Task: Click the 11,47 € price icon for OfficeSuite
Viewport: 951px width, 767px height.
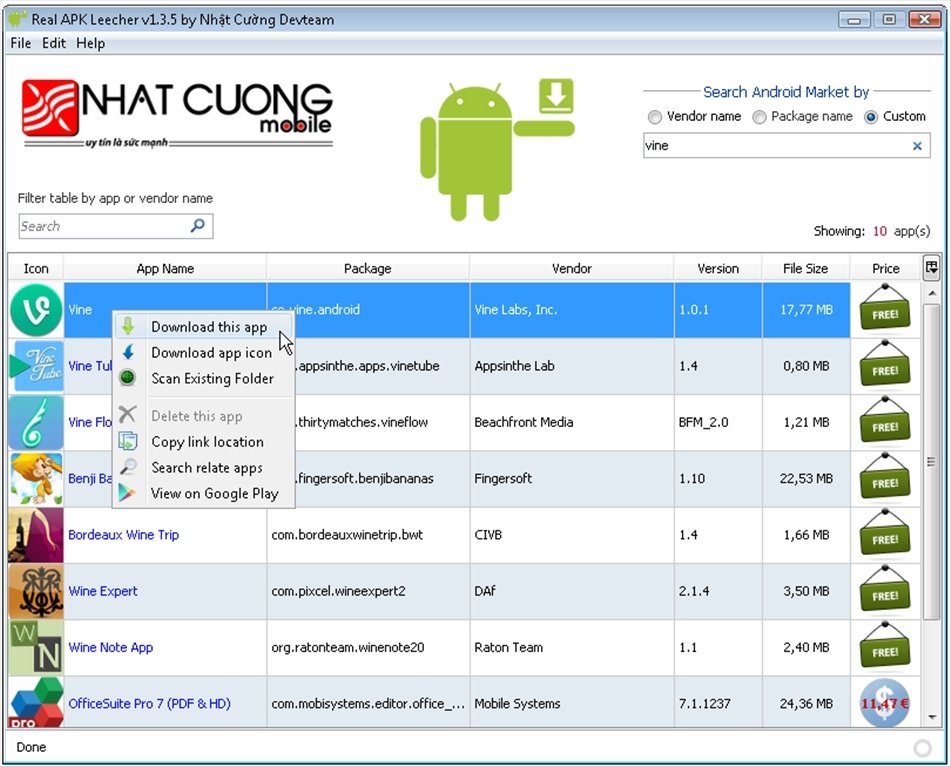Action: click(x=885, y=703)
